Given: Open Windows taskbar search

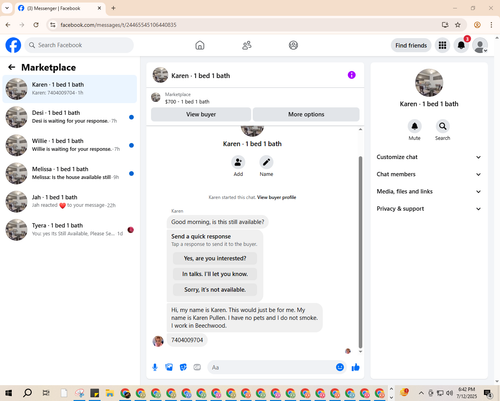Looking at the screenshot, I should tap(27, 393).
